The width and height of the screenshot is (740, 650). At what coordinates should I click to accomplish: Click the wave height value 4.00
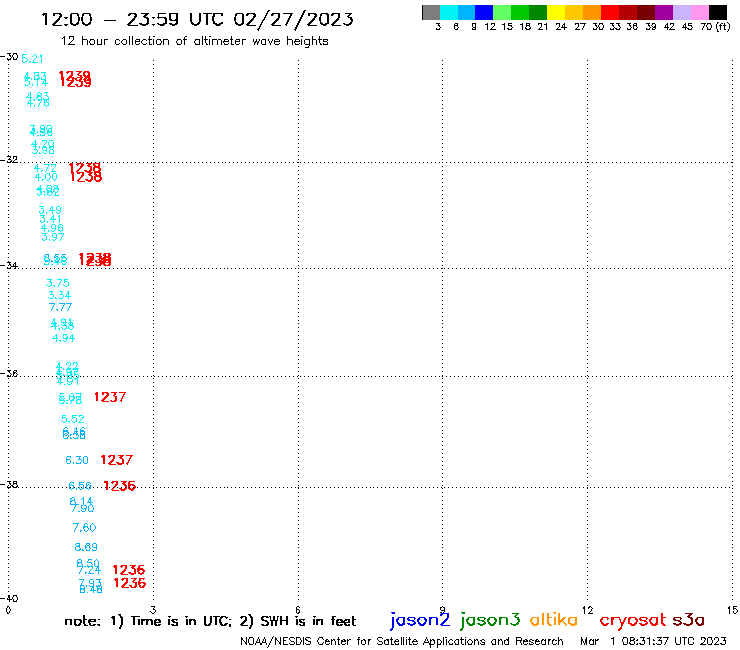coord(46,177)
